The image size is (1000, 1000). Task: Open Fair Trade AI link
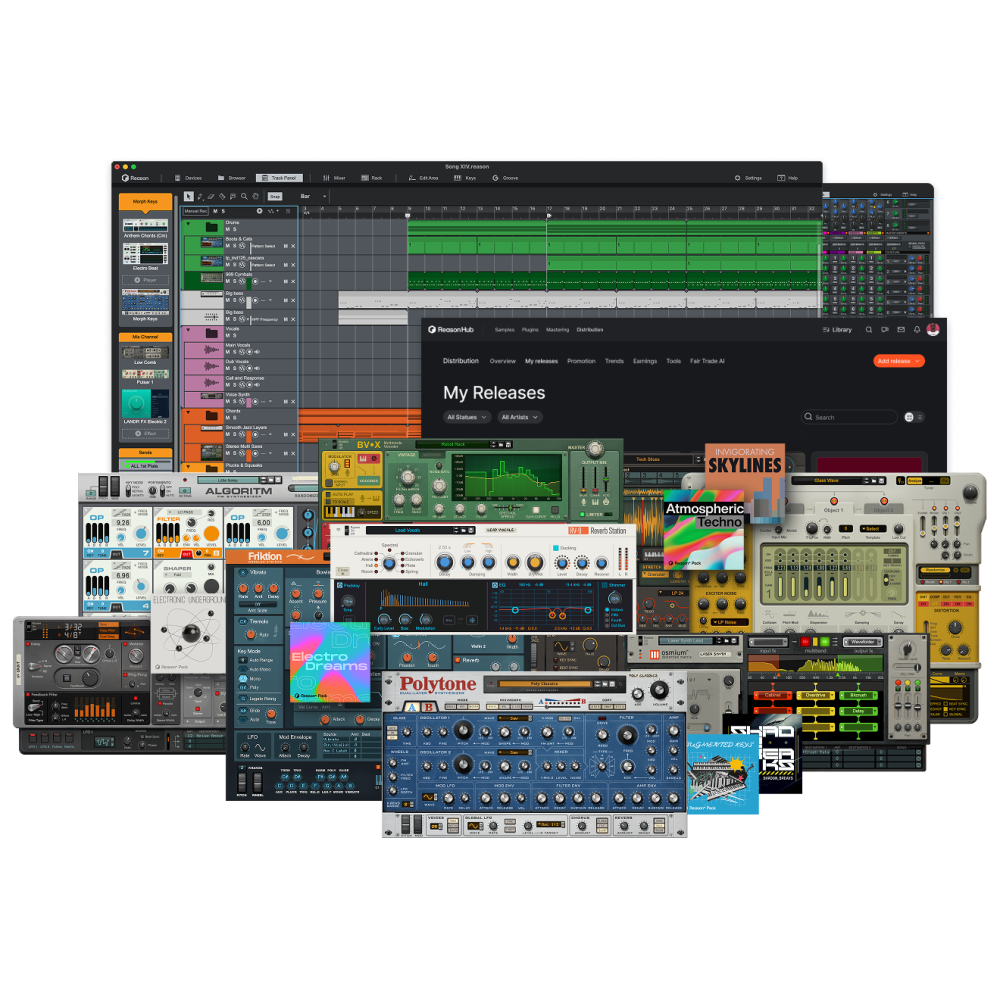[707, 361]
